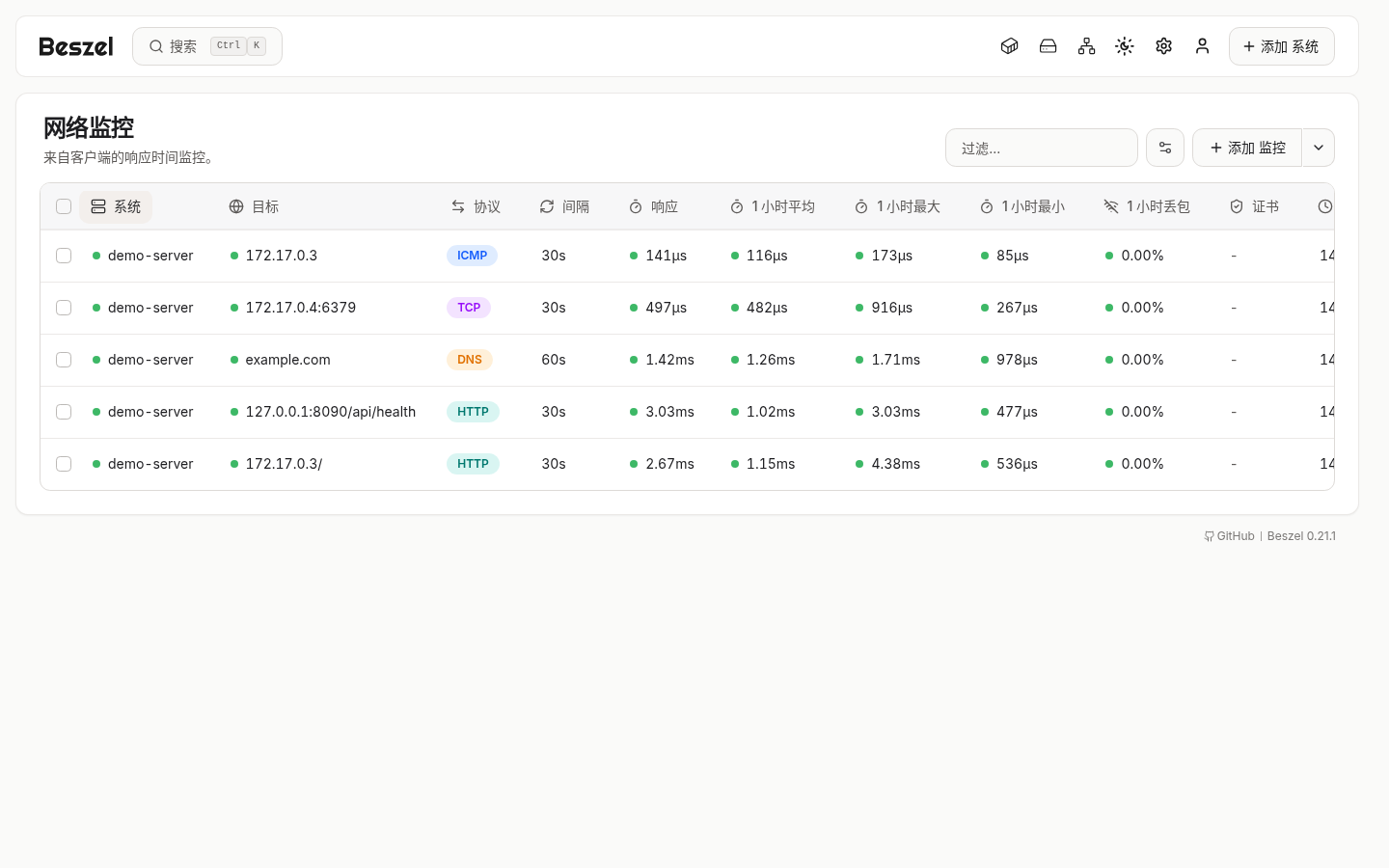Image resolution: width=1389 pixels, height=868 pixels.
Task: Expand the dropdown arrow next to 添加 监控
Action: coord(1319,148)
